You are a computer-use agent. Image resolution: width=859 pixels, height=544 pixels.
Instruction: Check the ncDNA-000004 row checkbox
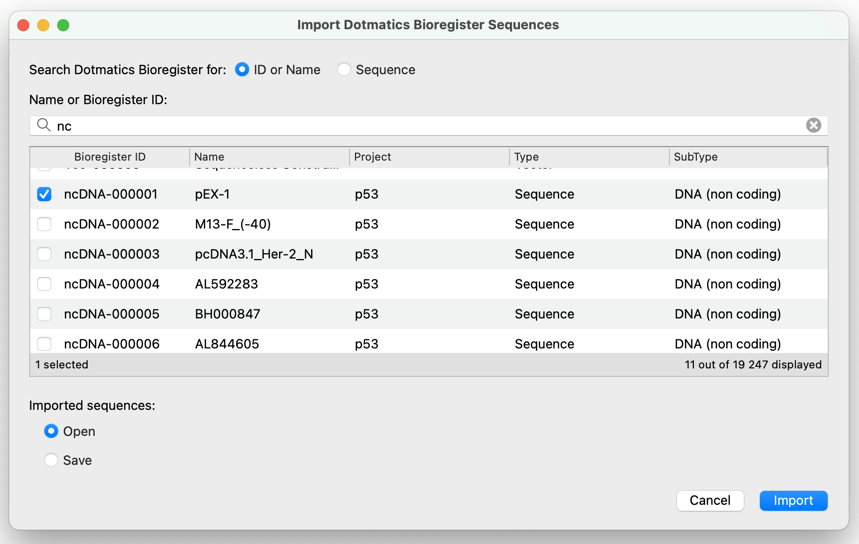[44, 284]
